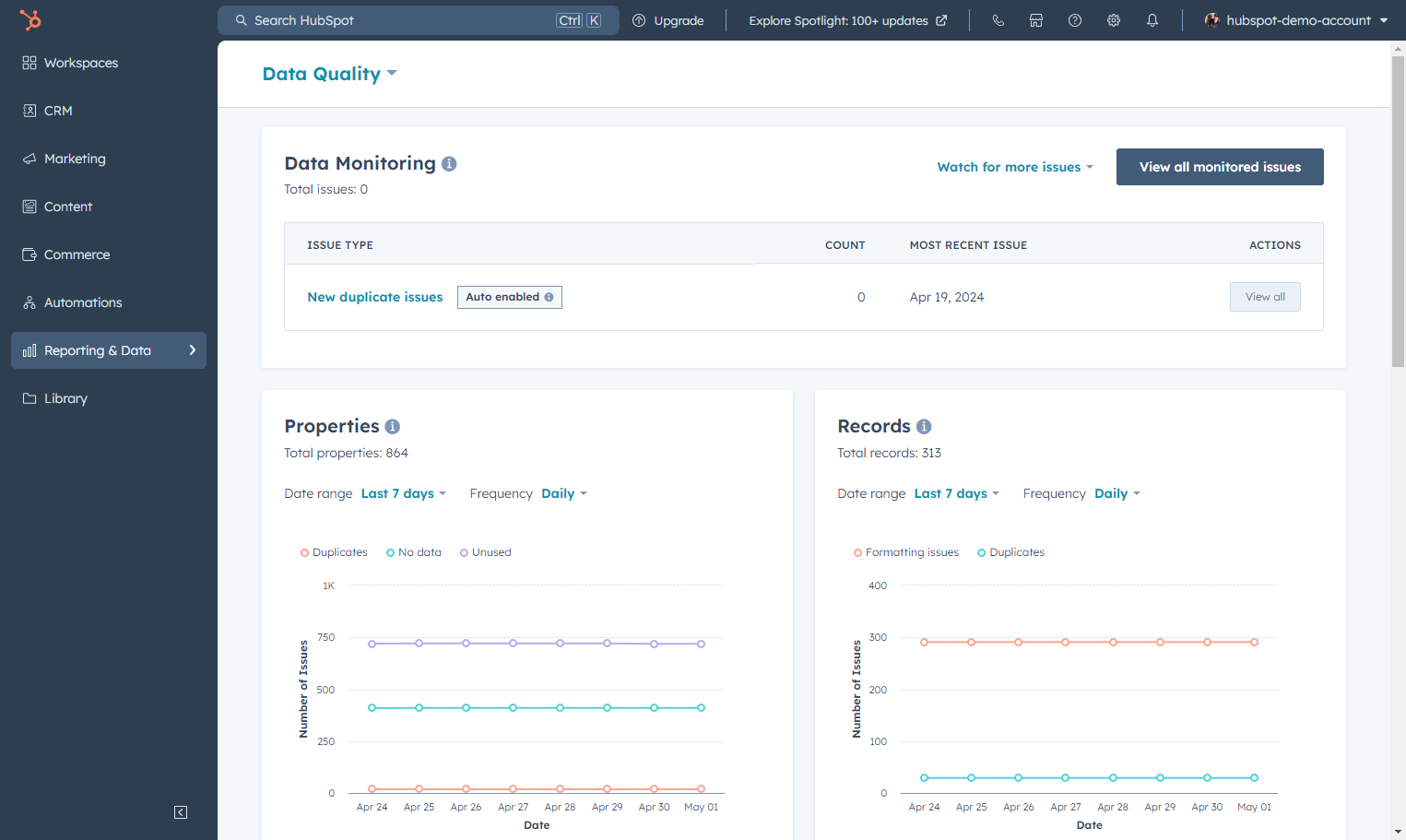The width and height of the screenshot is (1406, 840).
Task: Click View all for duplicate issues
Action: [x=1265, y=297]
